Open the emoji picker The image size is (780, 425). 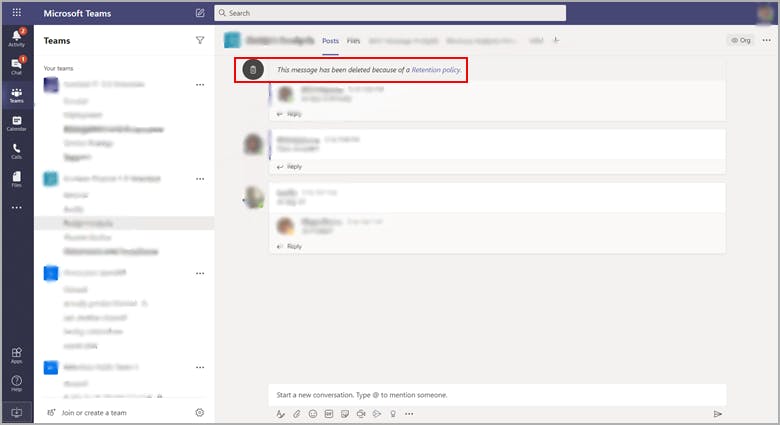click(313, 414)
